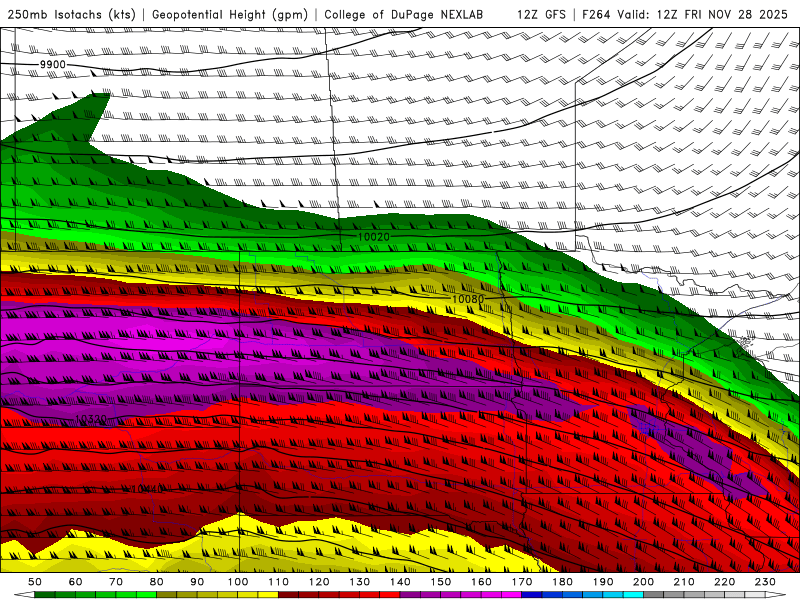The height and width of the screenshot is (600, 800).
Task: Click the 130 value on the color scale
Action: pos(360,582)
